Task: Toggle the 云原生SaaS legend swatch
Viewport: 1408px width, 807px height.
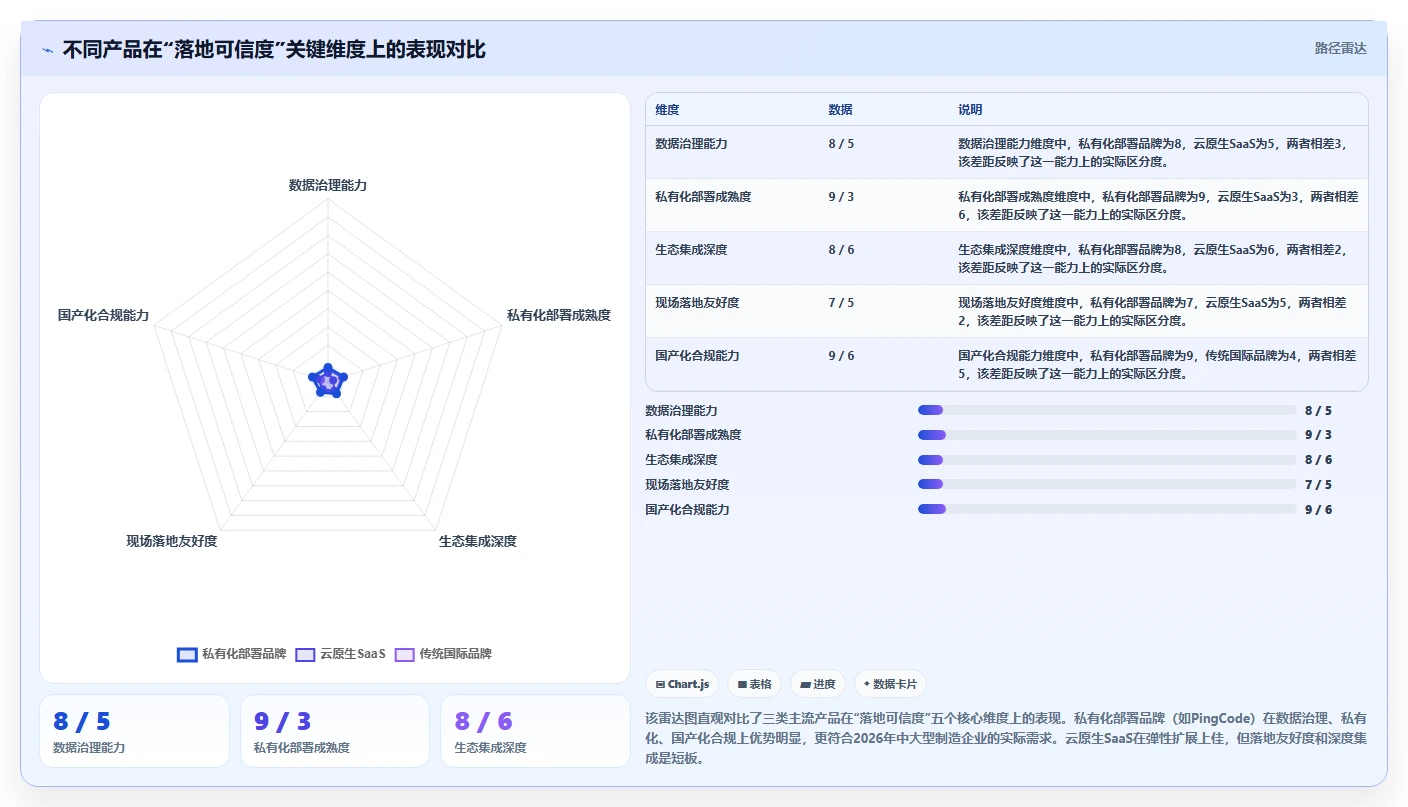Action: coord(305,654)
